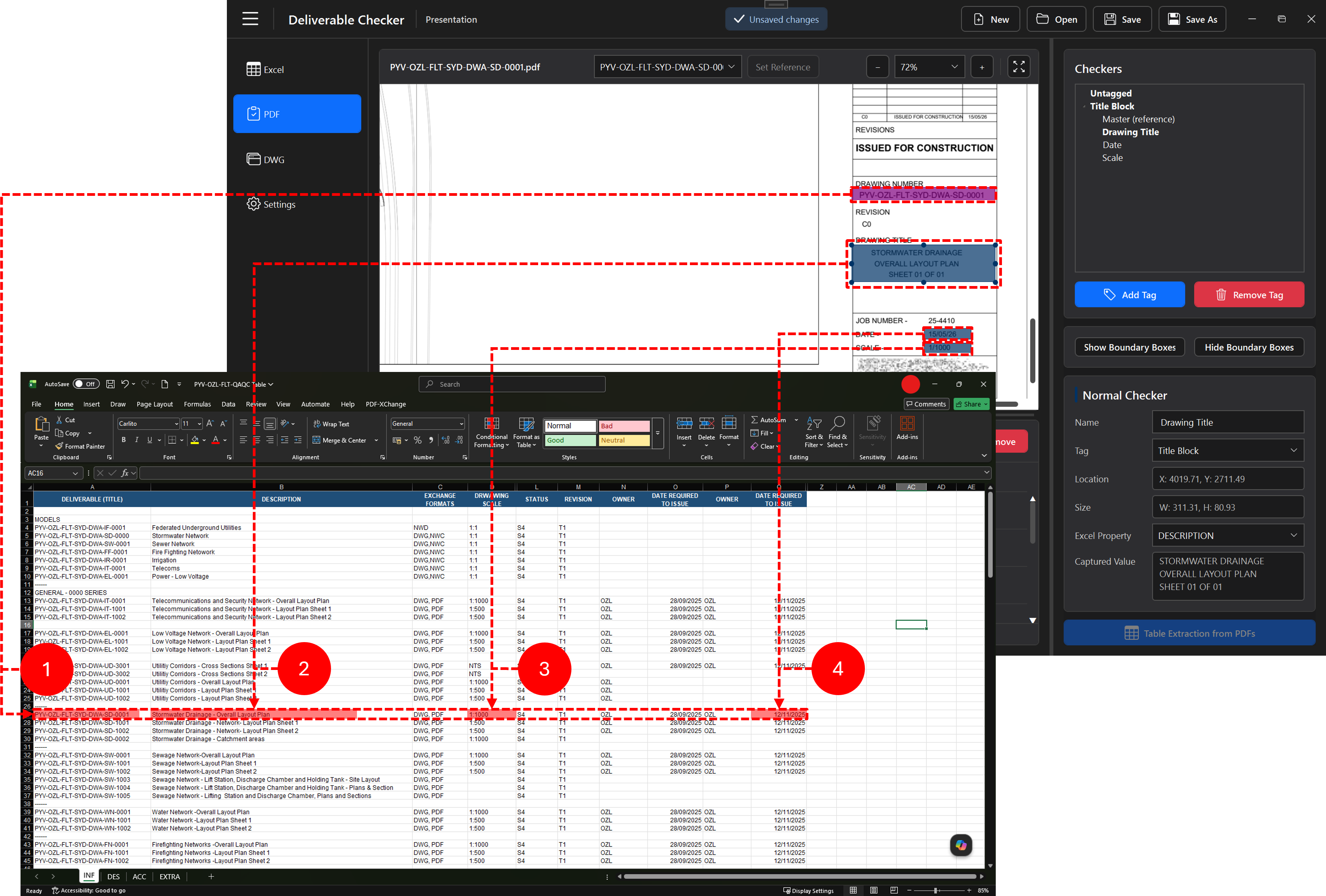
Task: Click the Remove Tag button
Action: (1249, 294)
